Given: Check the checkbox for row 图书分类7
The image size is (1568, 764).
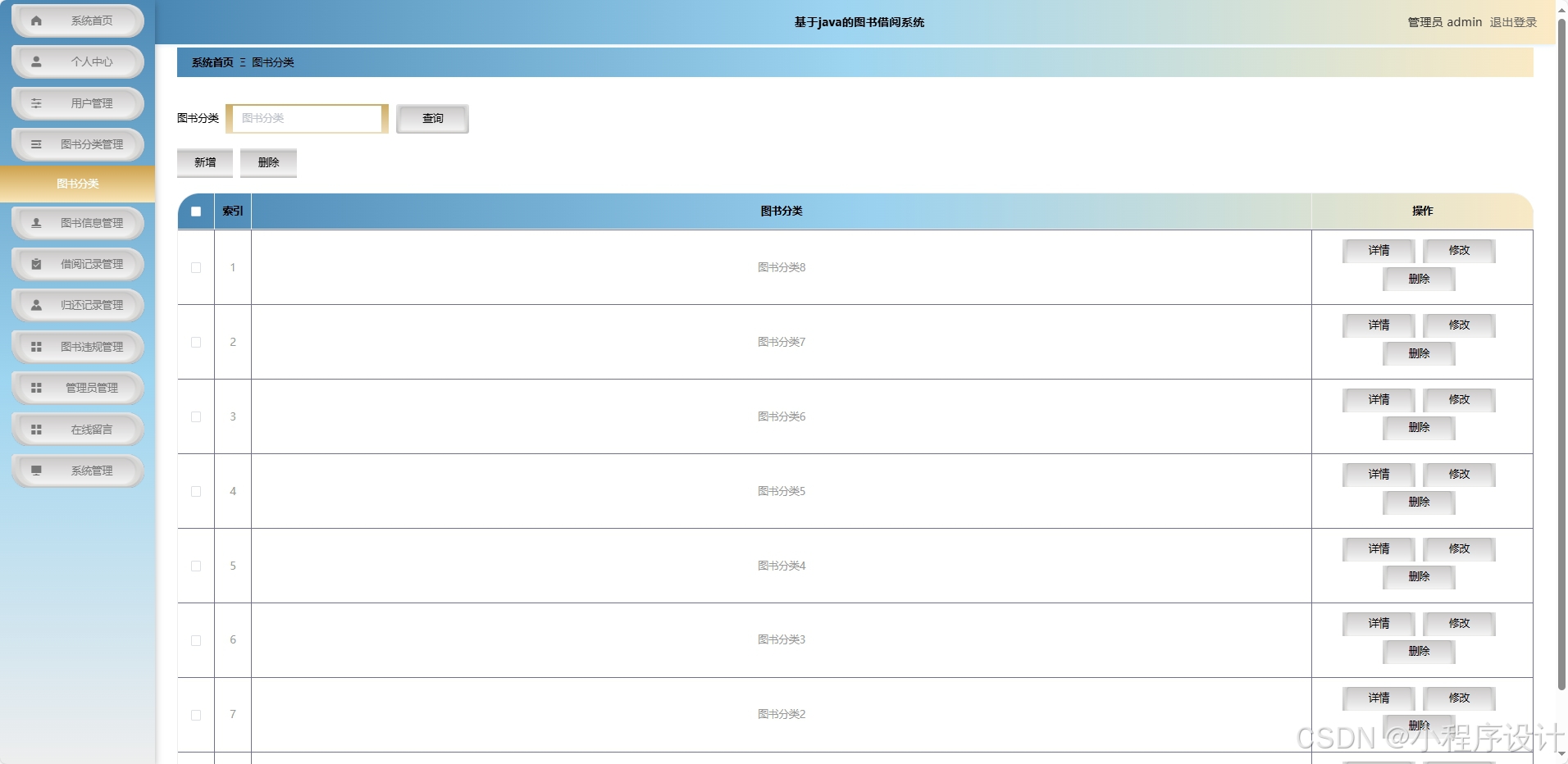Looking at the screenshot, I should 196,342.
